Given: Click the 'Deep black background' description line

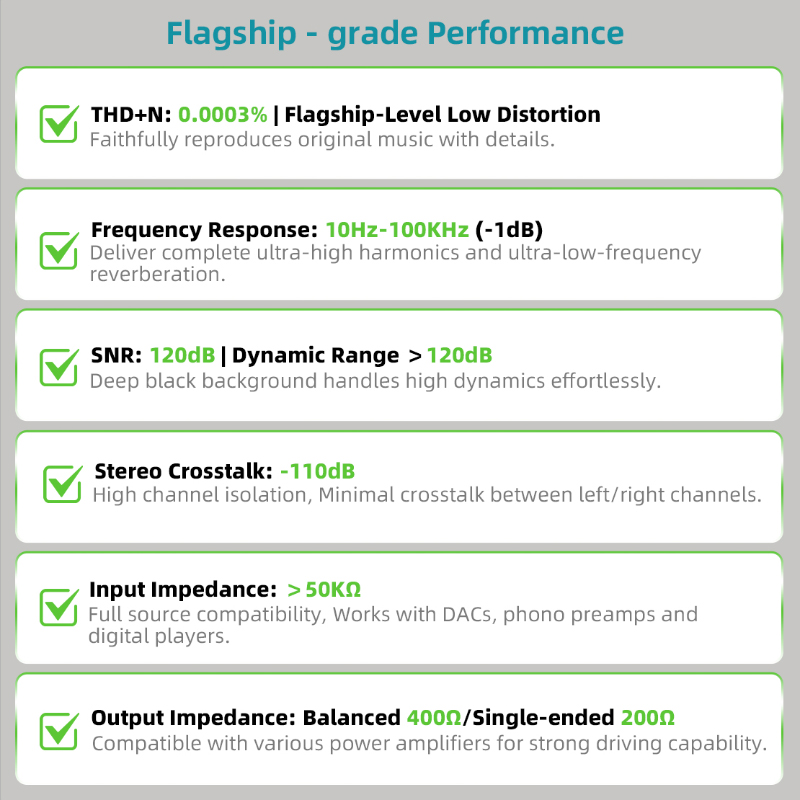Looking at the screenshot, I should tap(376, 381).
